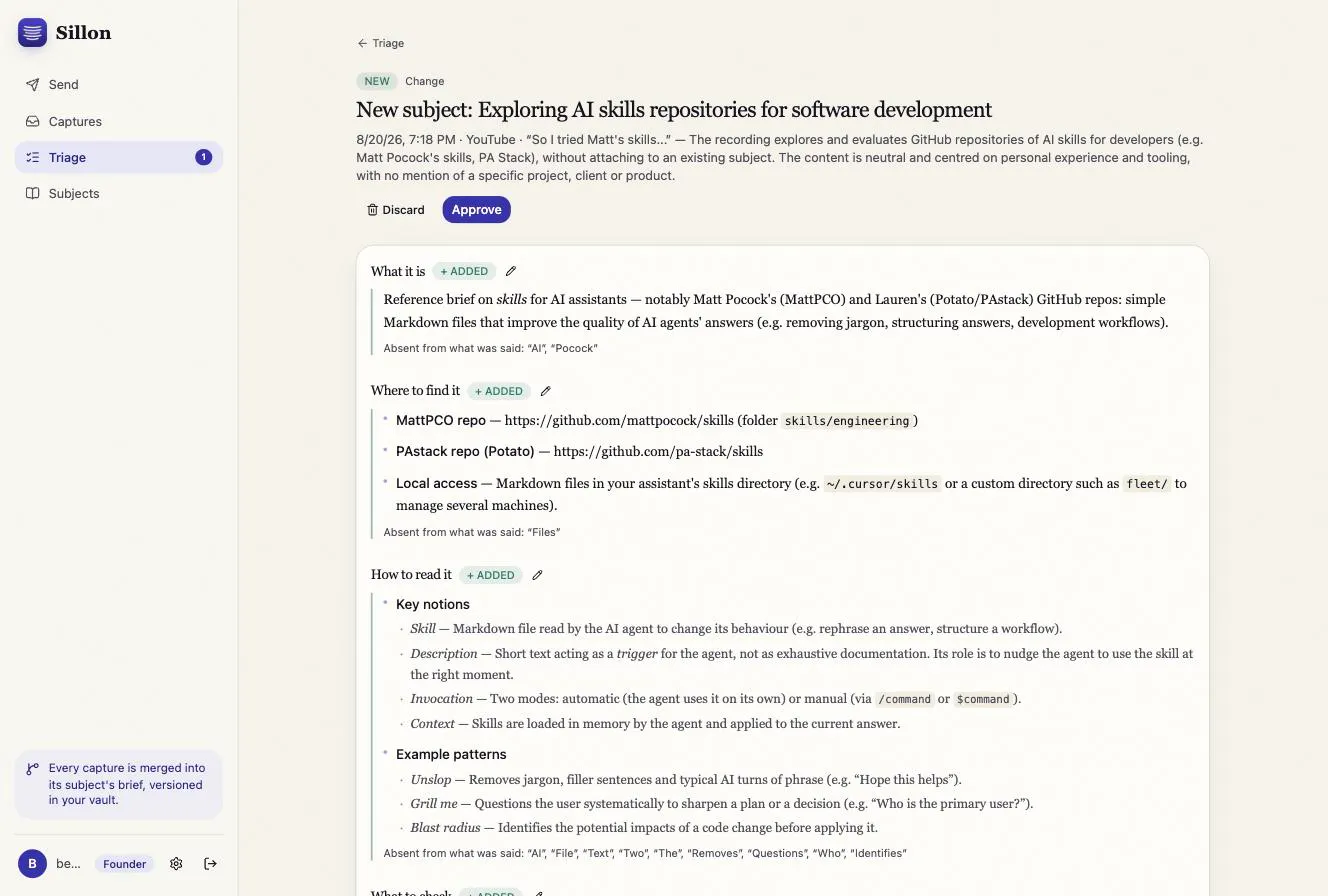Go to Captures in the sidebar
Image resolution: width=1328 pixels, height=896 pixels.
(119, 121)
